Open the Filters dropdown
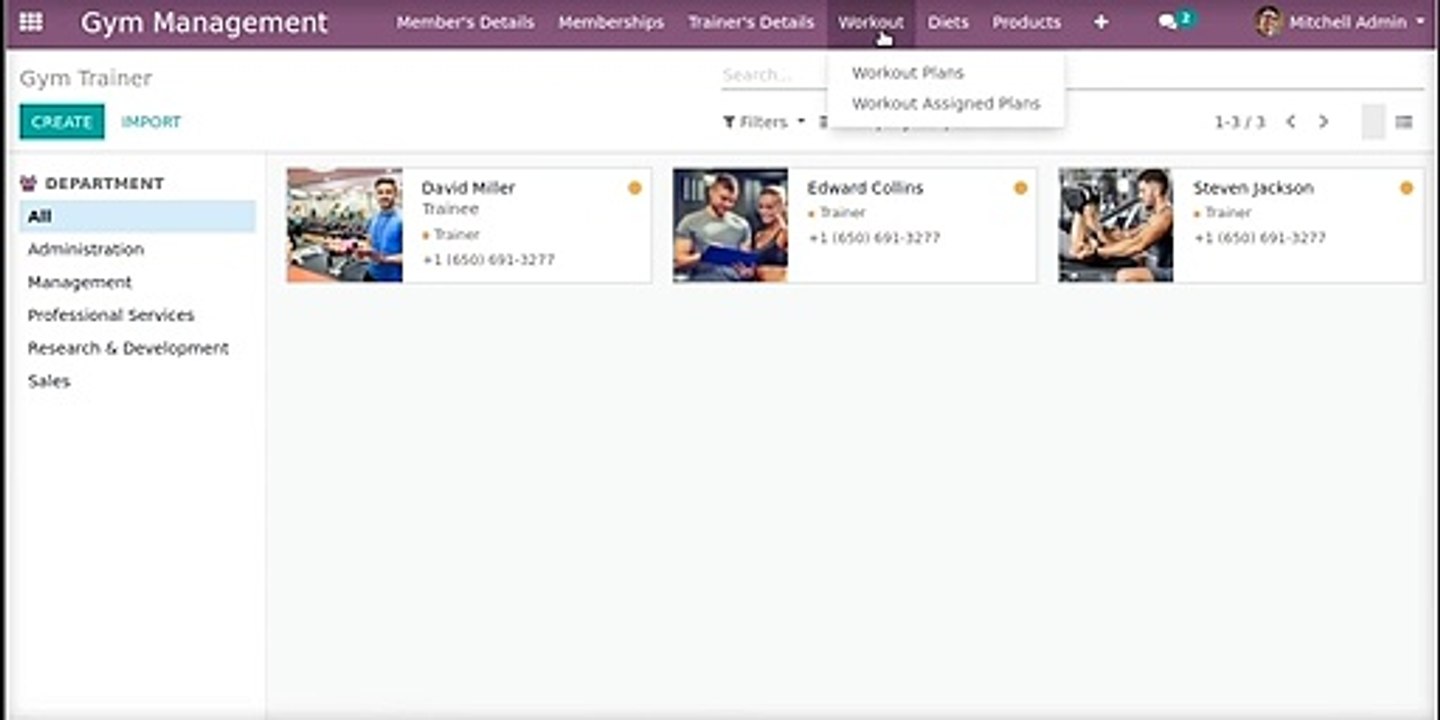Screen dimensions: 1440x720 764,122
